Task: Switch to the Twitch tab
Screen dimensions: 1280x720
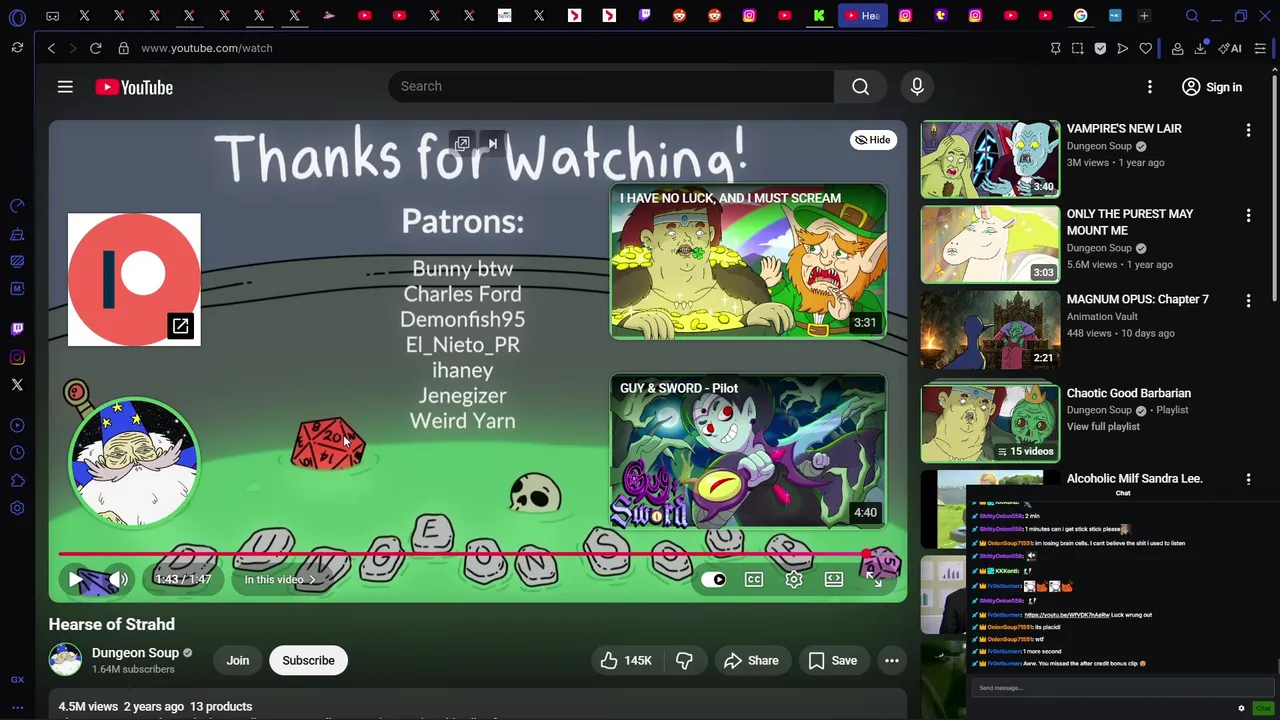Action: (x=644, y=16)
